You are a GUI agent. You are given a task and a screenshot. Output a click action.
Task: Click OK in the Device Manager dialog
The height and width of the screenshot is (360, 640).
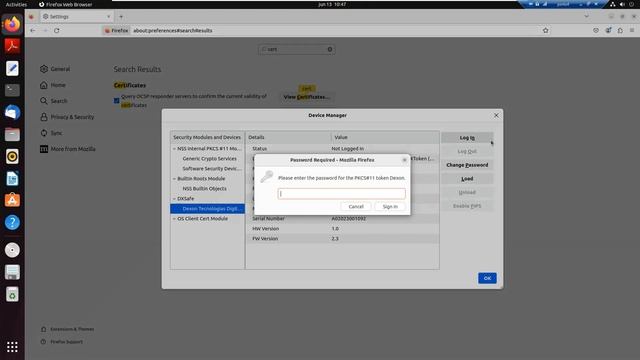coord(487,278)
